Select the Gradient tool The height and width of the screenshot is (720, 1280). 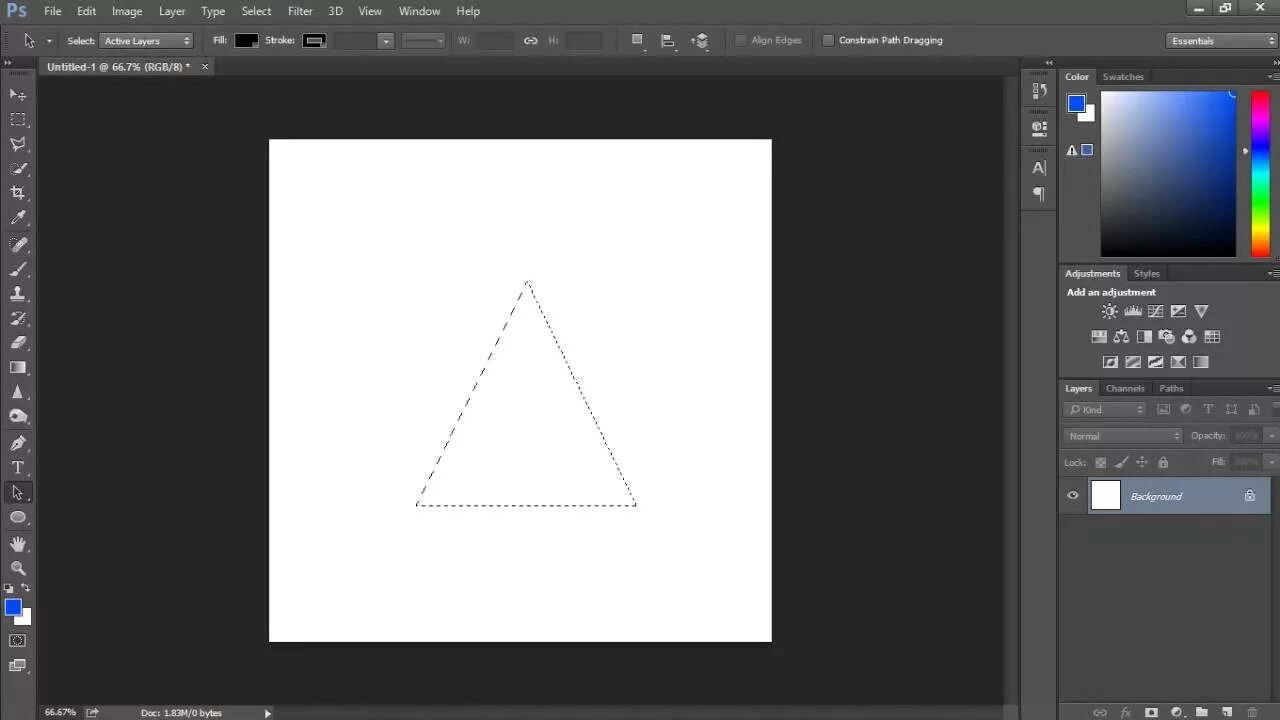point(18,368)
